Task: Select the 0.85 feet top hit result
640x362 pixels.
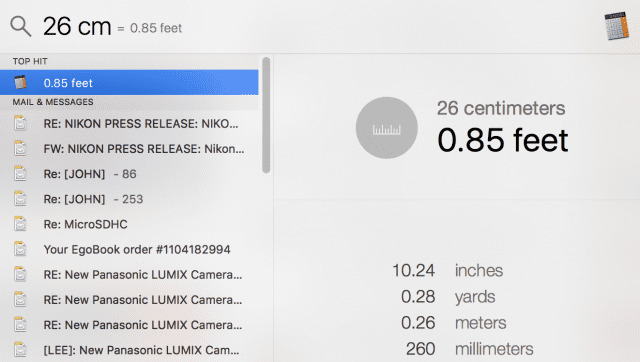Action: tap(129, 82)
